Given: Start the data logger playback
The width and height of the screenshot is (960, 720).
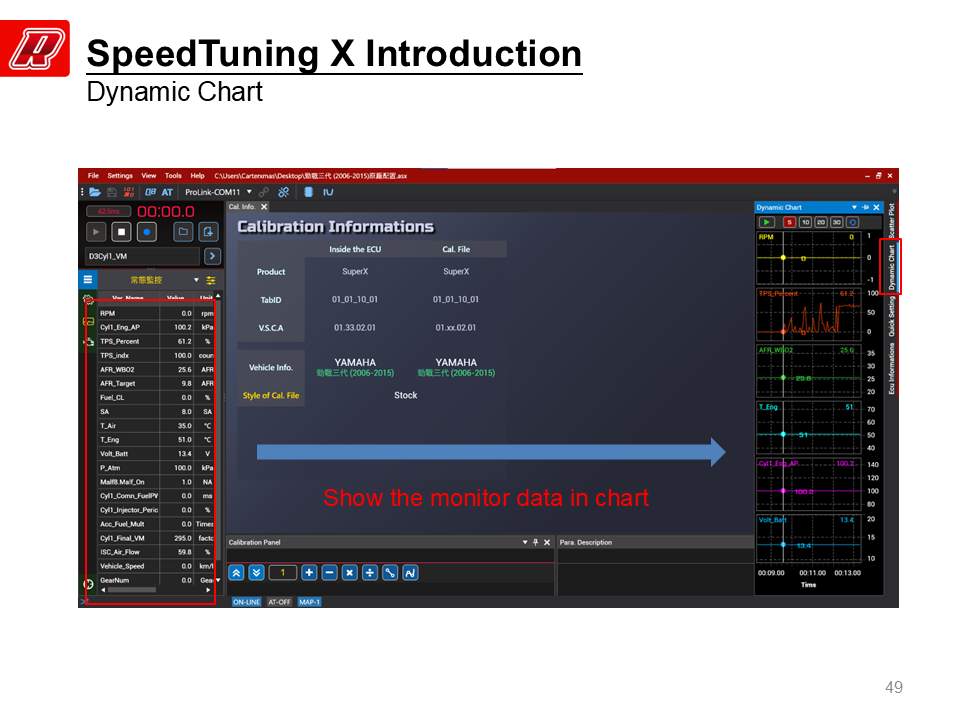Looking at the screenshot, I should click(96, 232).
